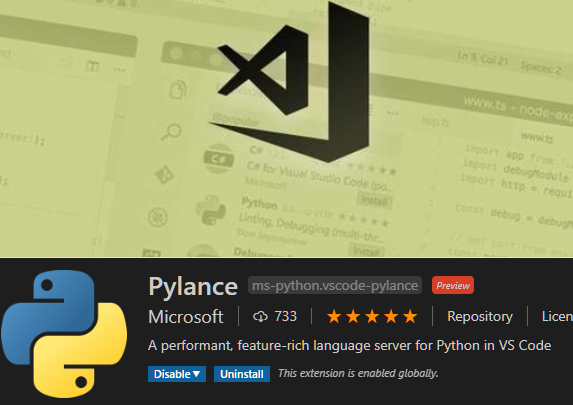Open the Repository link
This screenshot has width=573, height=405.
point(480,316)
